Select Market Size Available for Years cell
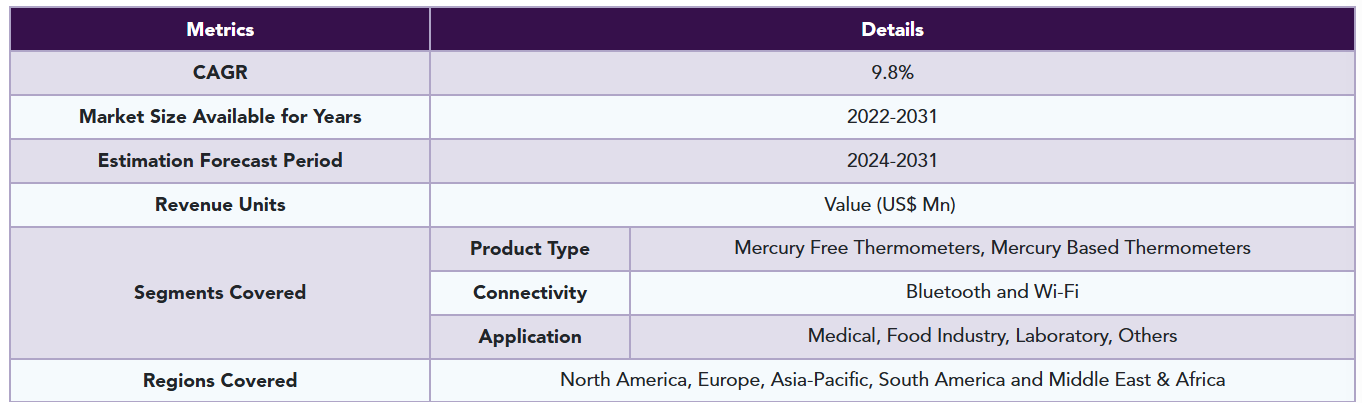This screenshot has width=1362, height=403. point(220,117)
